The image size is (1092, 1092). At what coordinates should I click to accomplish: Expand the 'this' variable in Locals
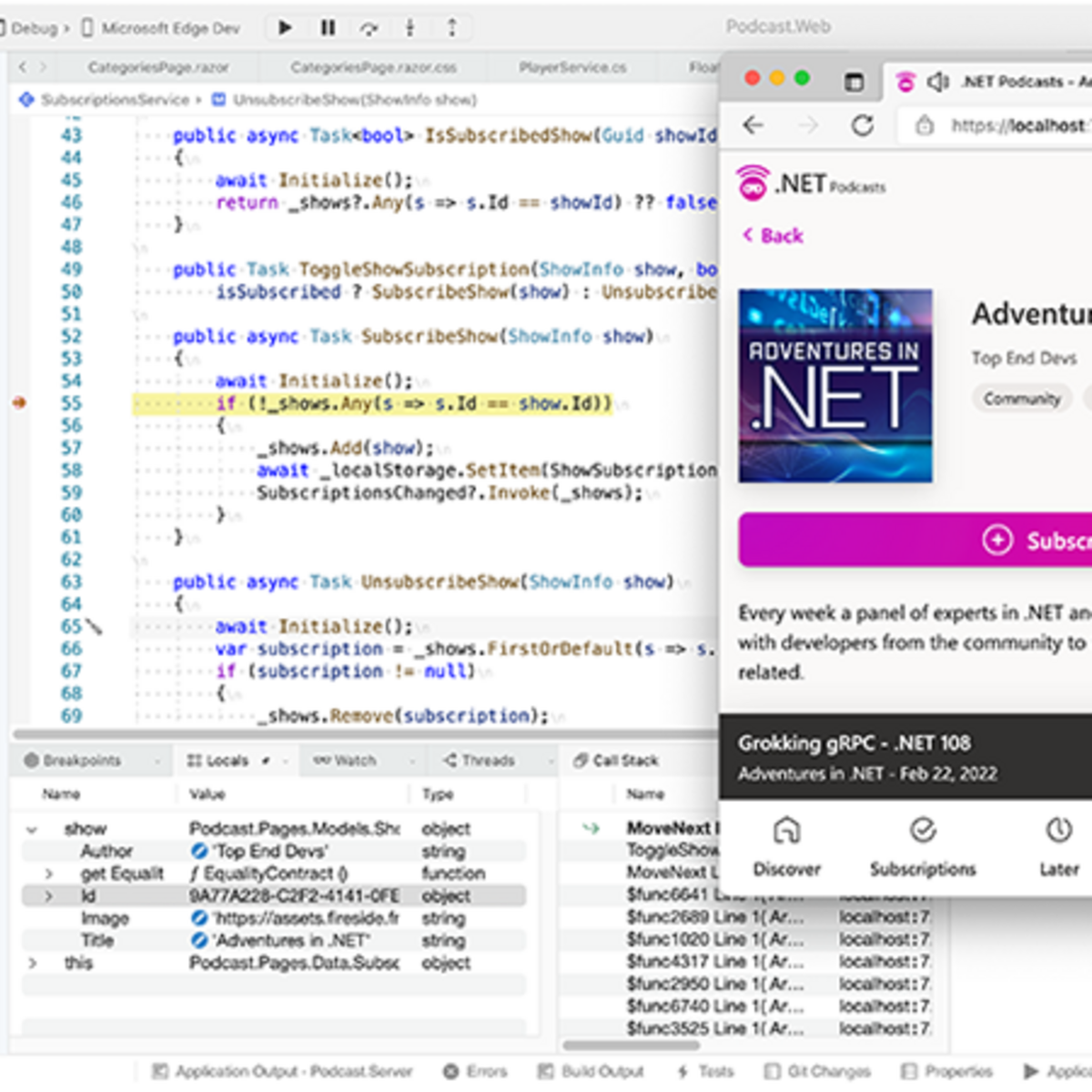tap(33, 963)
